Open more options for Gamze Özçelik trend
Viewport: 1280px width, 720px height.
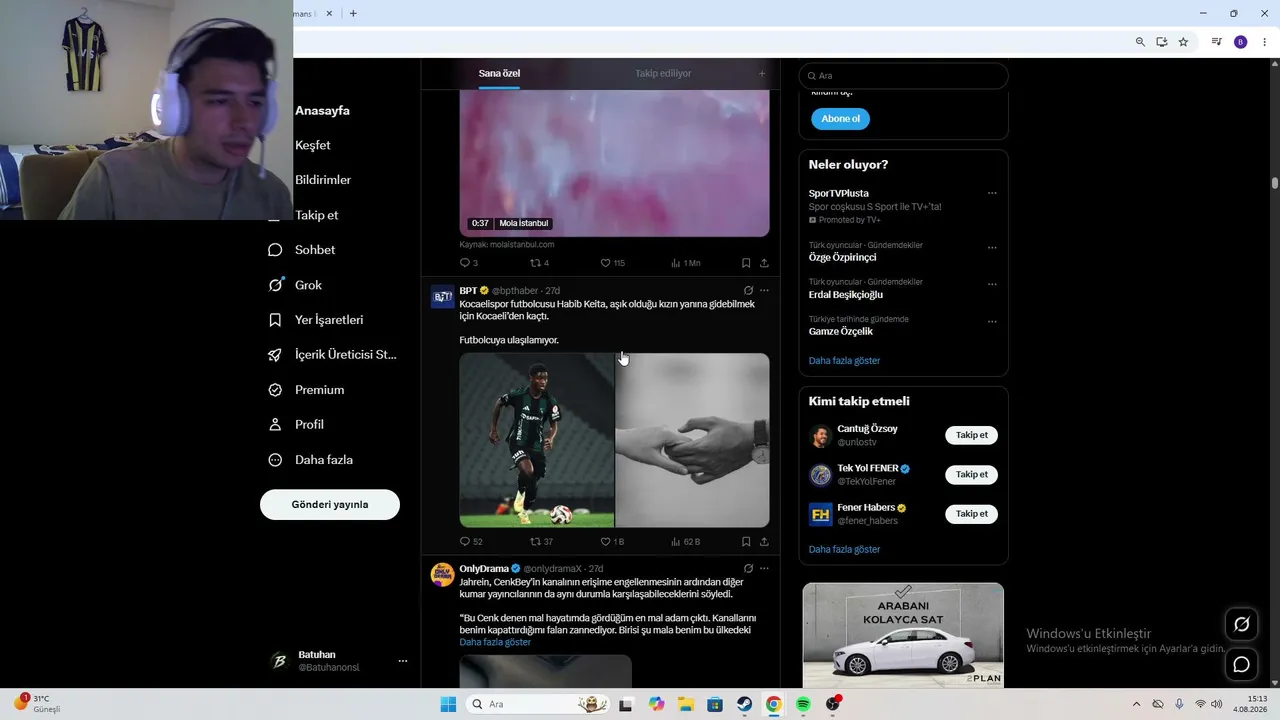coord(992,321)
